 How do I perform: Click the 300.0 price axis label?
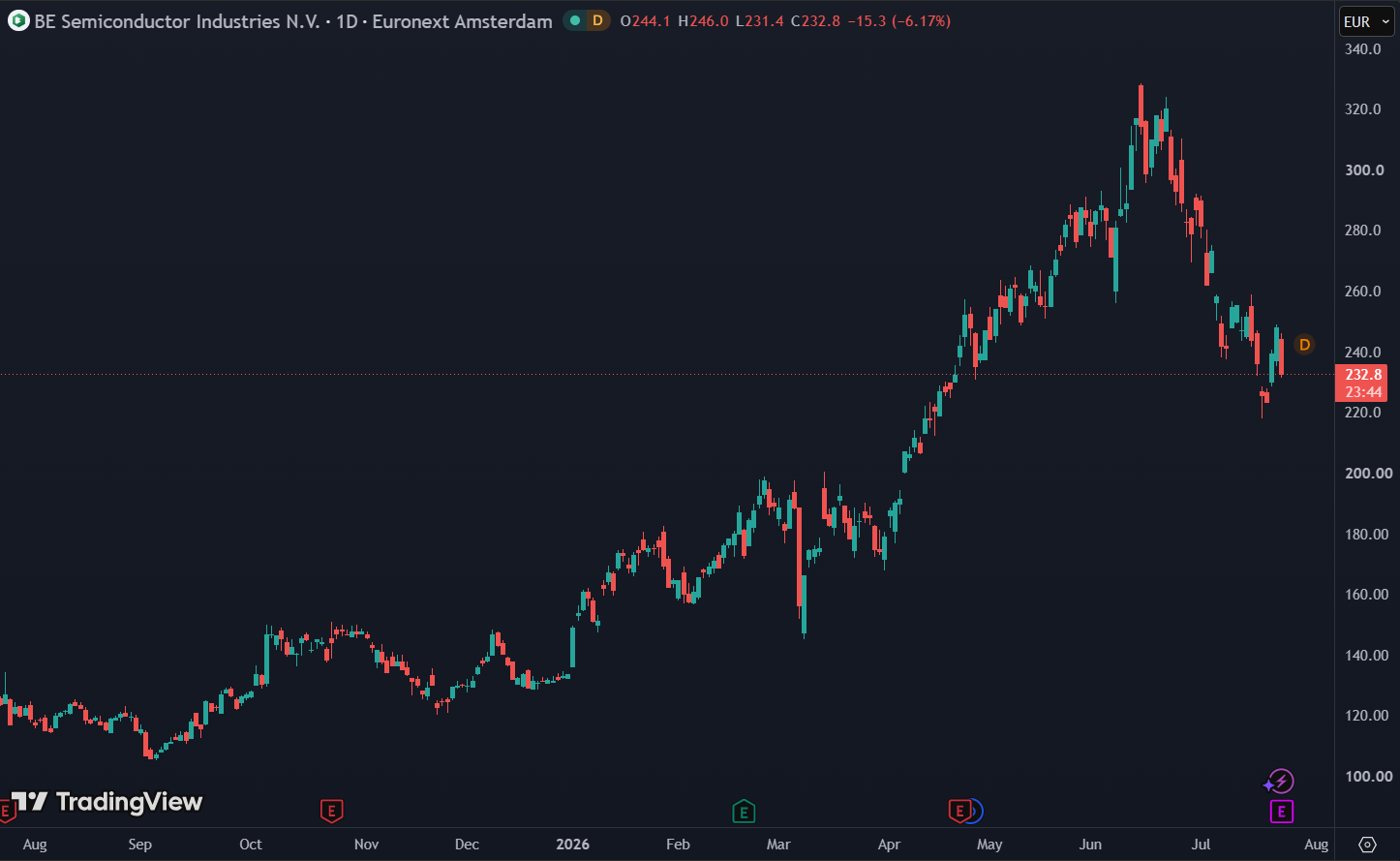(x=1362, y=170)
